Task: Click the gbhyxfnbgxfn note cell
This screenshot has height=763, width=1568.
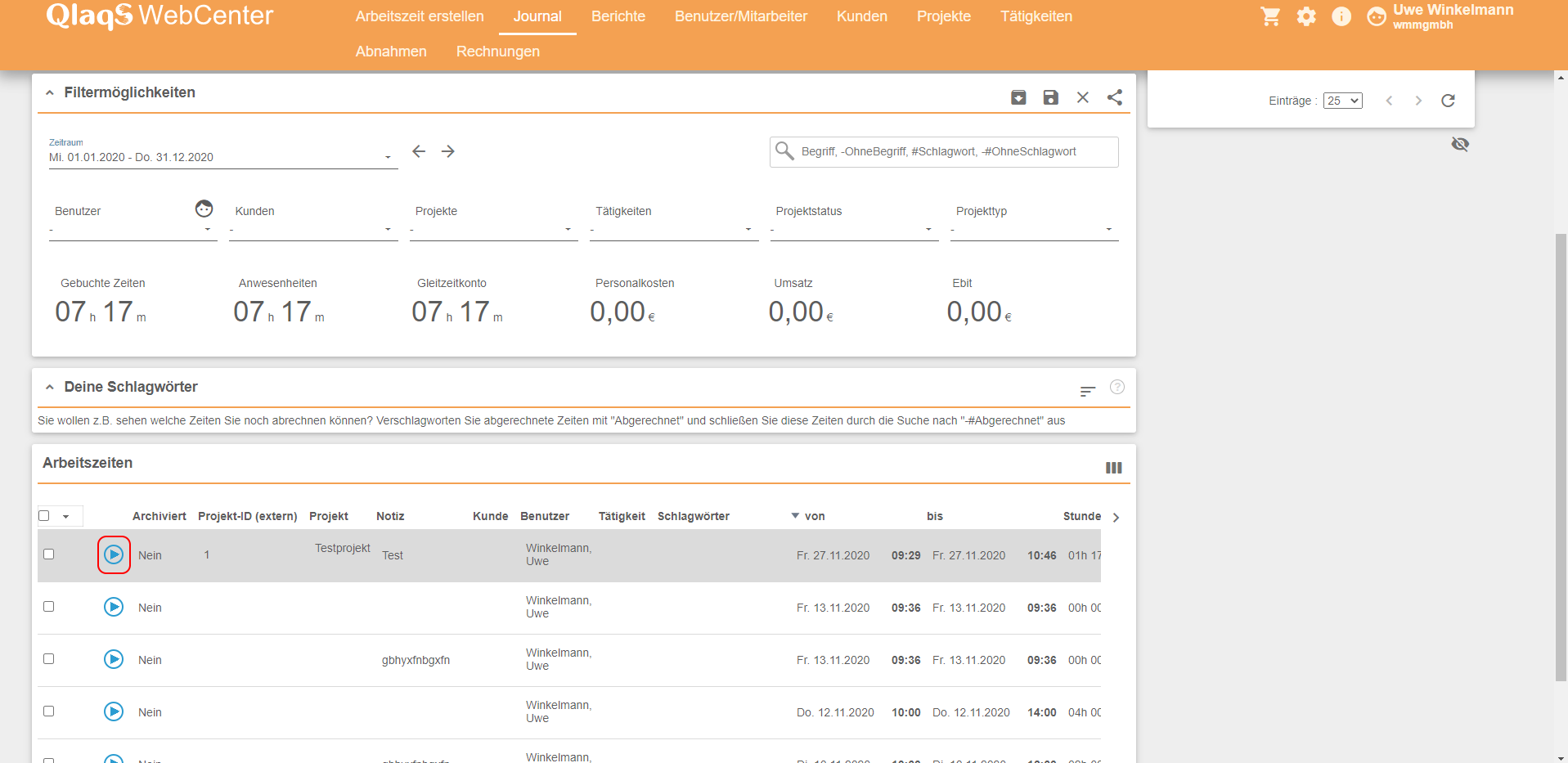Action: tap(416, 660)
